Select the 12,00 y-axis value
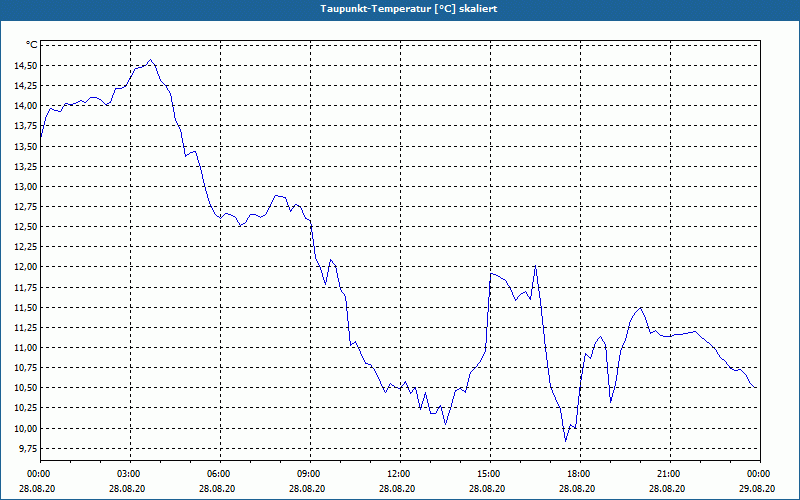 pyautogui.click(x=24, y=267)
